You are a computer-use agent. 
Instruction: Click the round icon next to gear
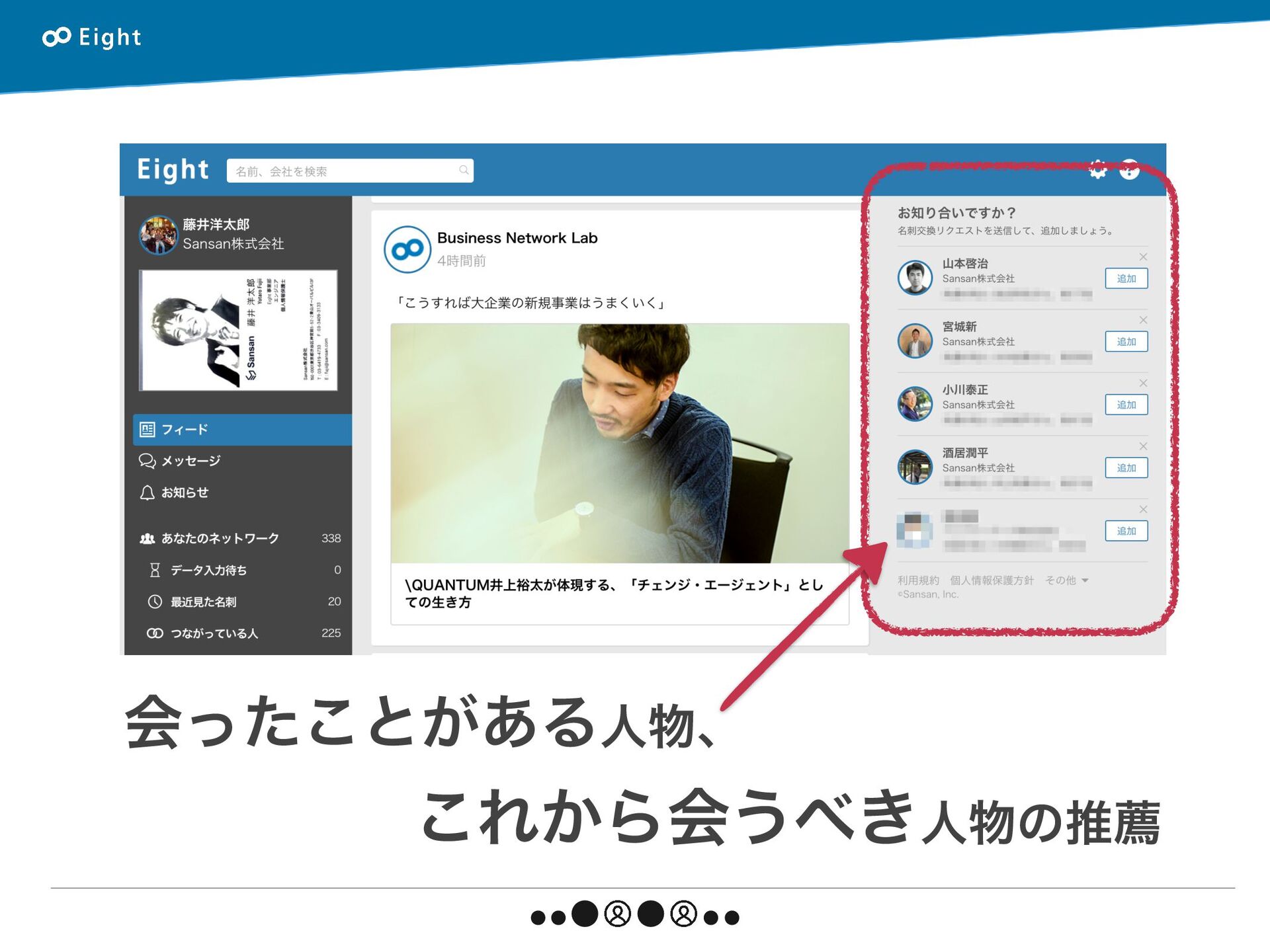(x=1129, y=170)
